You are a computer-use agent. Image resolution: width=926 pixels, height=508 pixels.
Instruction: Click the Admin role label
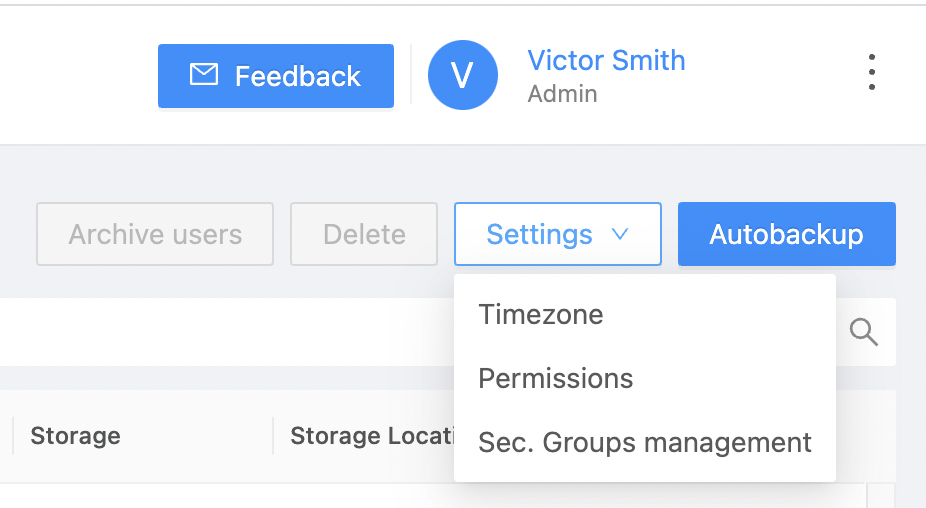pyautogui.click(x=562, y=94)
